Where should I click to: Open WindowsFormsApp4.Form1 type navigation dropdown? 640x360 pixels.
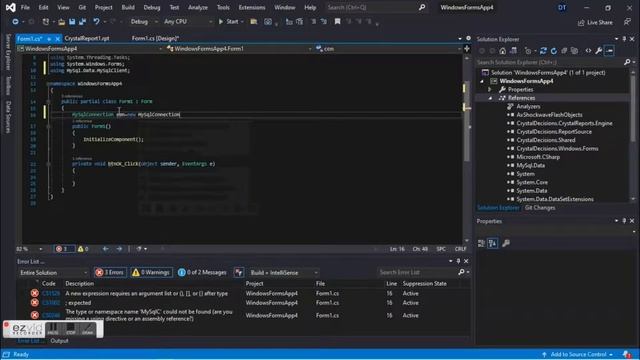(x=239, y=49)
